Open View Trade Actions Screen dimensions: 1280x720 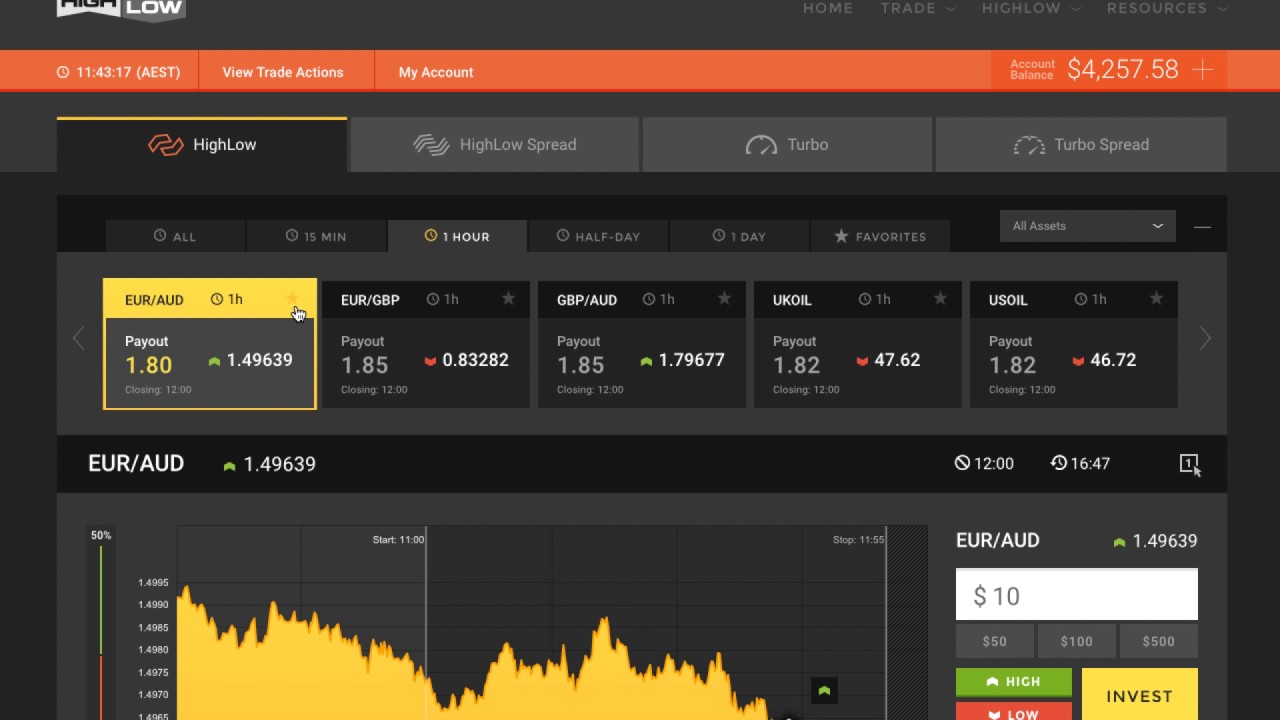click(283, 72)
